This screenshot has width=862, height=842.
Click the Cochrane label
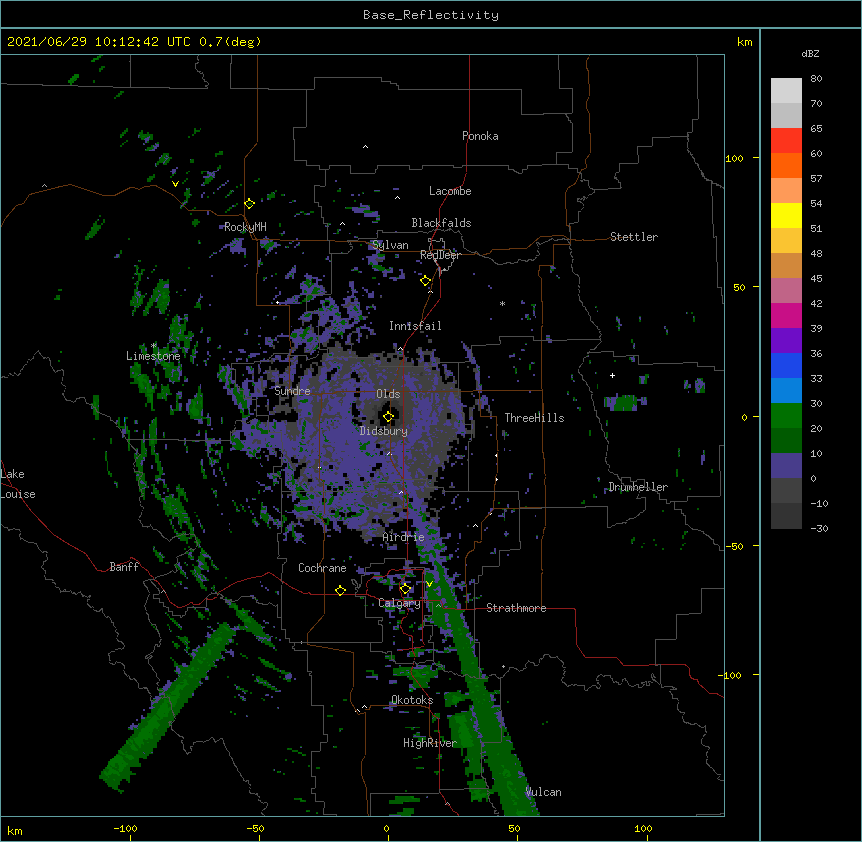click(x=322, y=568)
